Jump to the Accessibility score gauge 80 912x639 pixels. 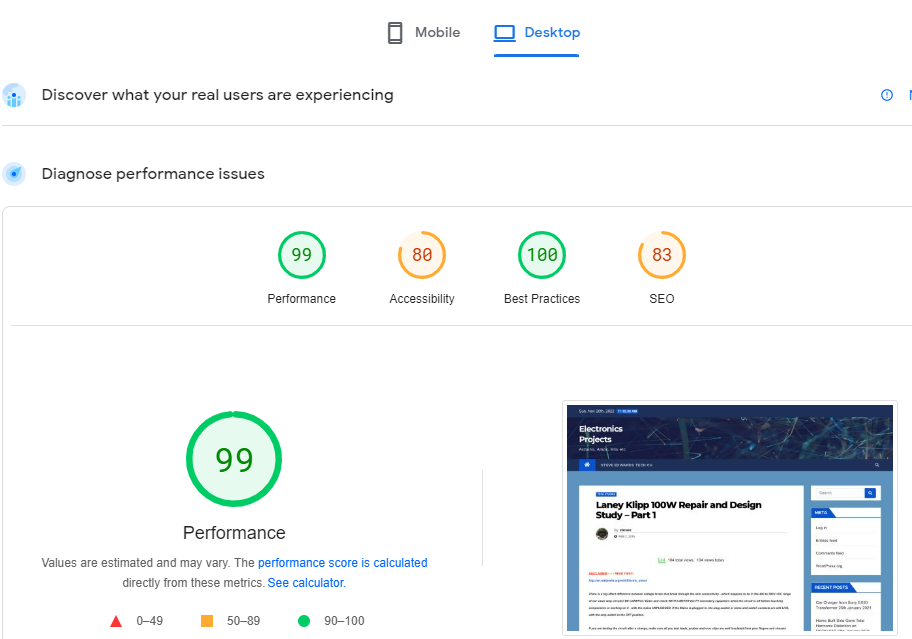(422, 256)
